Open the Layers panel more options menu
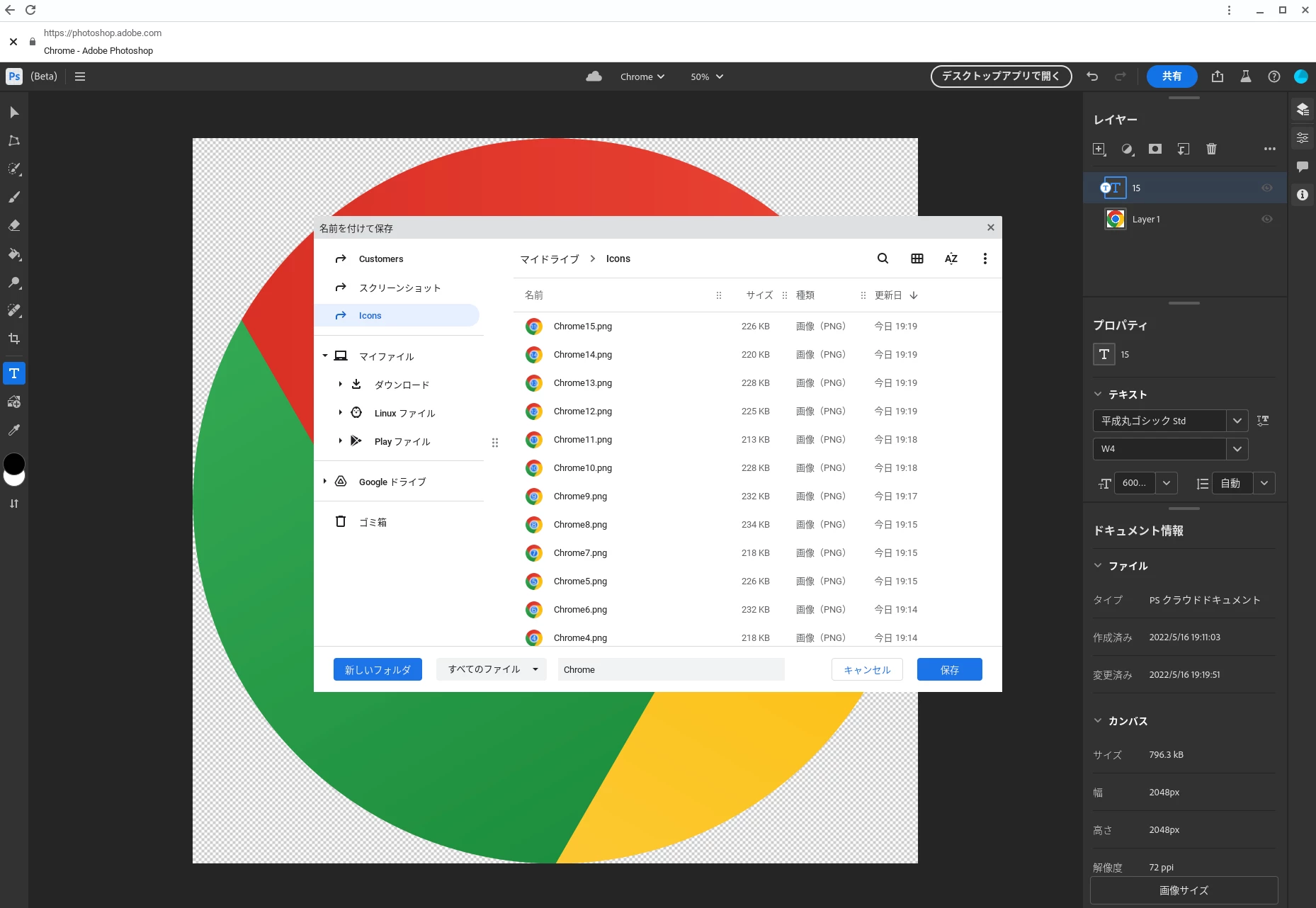The image size is (1316, 908). pos(1269,149)
